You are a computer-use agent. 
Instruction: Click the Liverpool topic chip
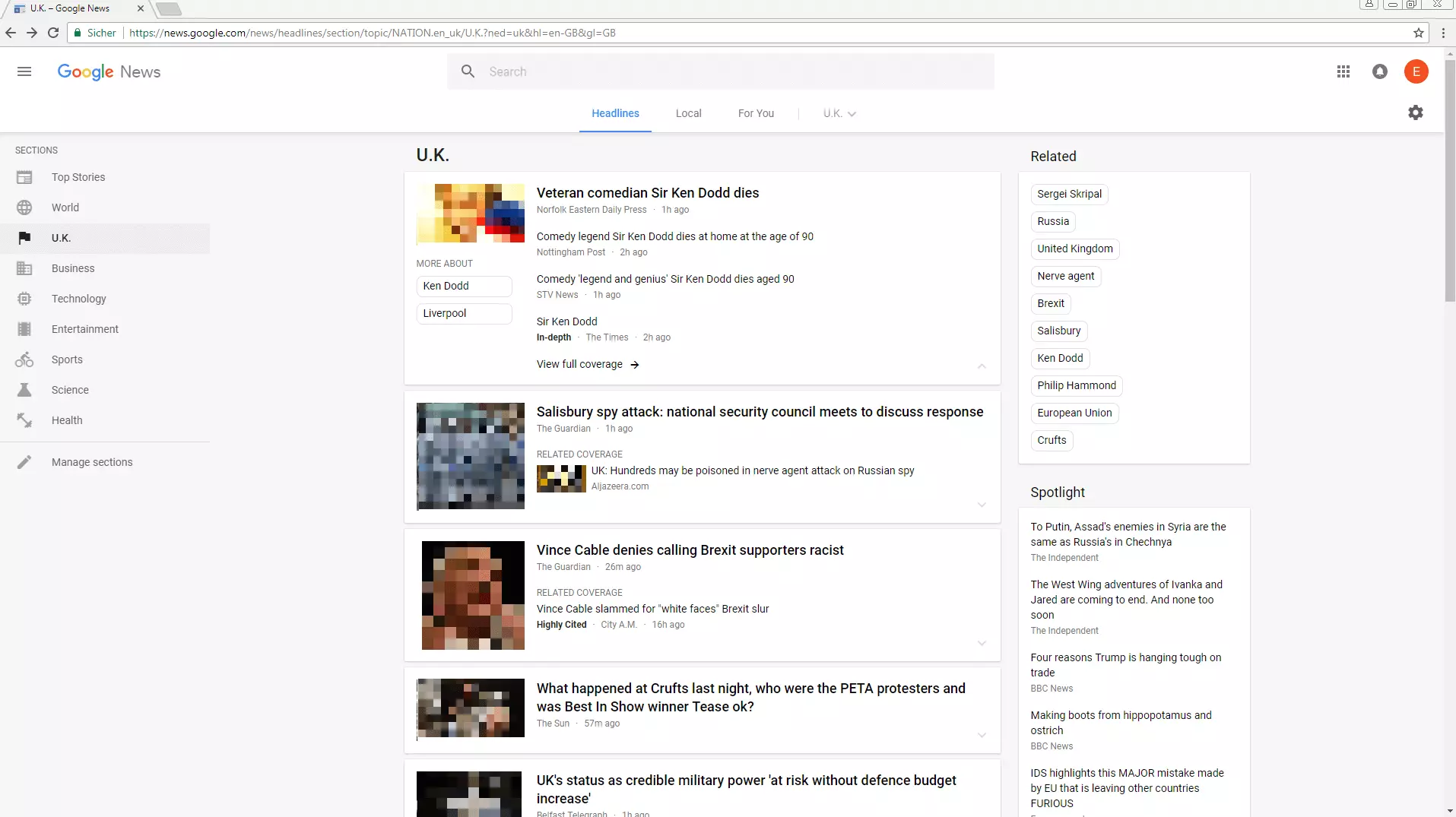(464, 313)
